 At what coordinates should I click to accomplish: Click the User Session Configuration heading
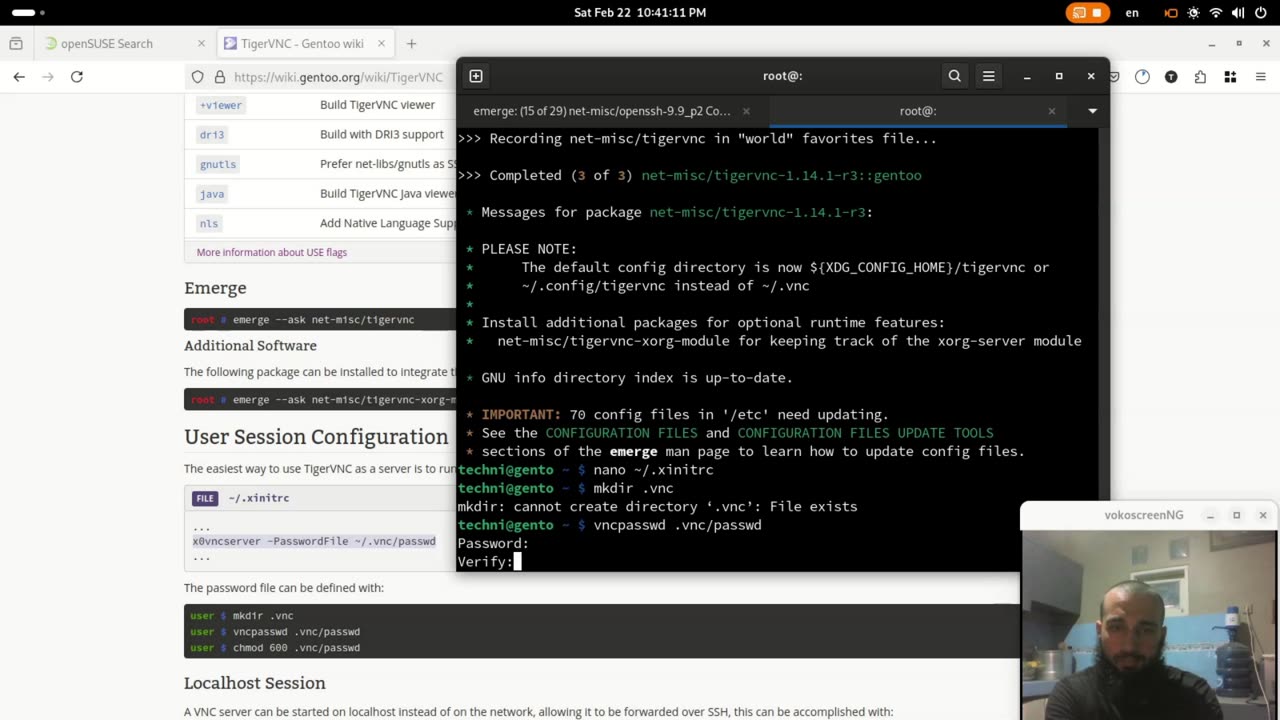(x=316, y=437)
